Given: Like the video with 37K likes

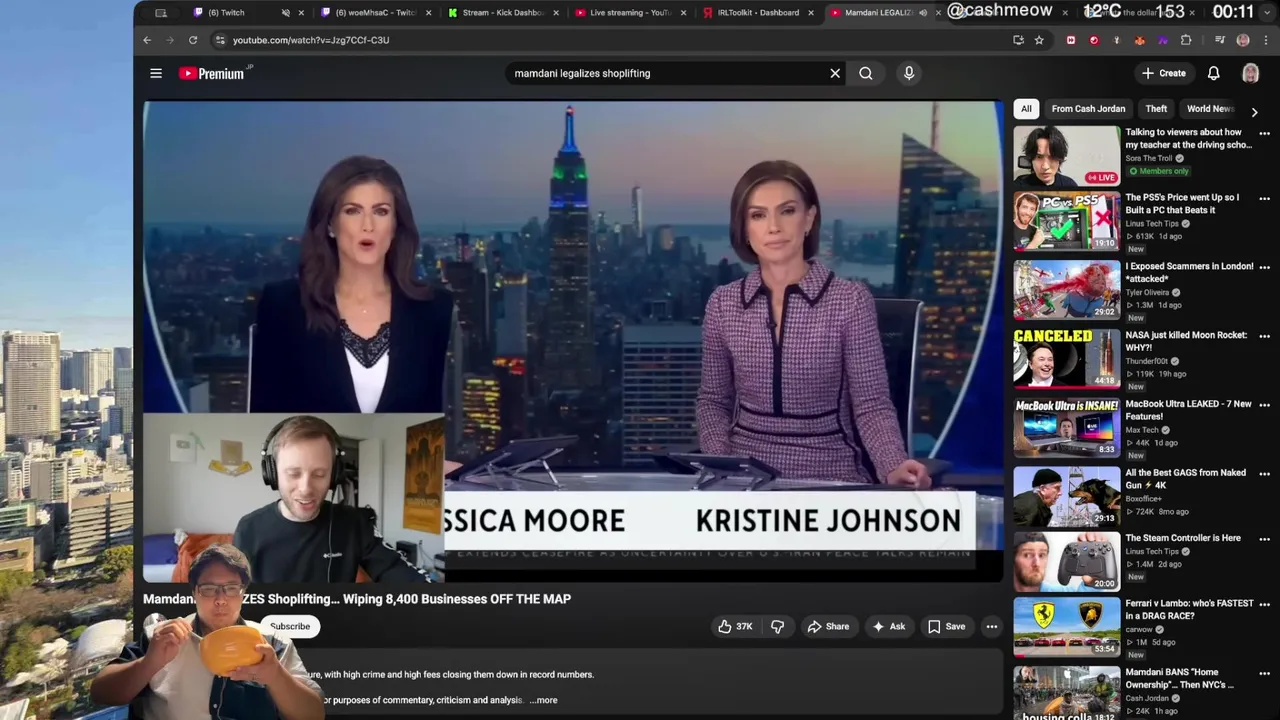Looking at the screenshot, I should pos(735,626).
